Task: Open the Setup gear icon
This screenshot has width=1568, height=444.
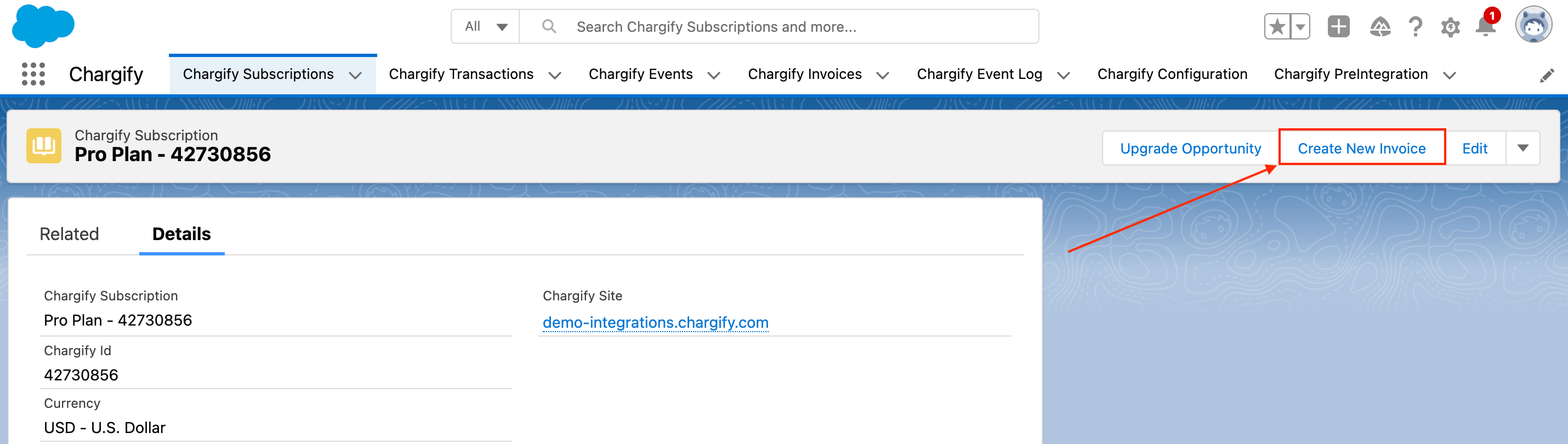Action: pyautogui.click(x=1451, y=27)
